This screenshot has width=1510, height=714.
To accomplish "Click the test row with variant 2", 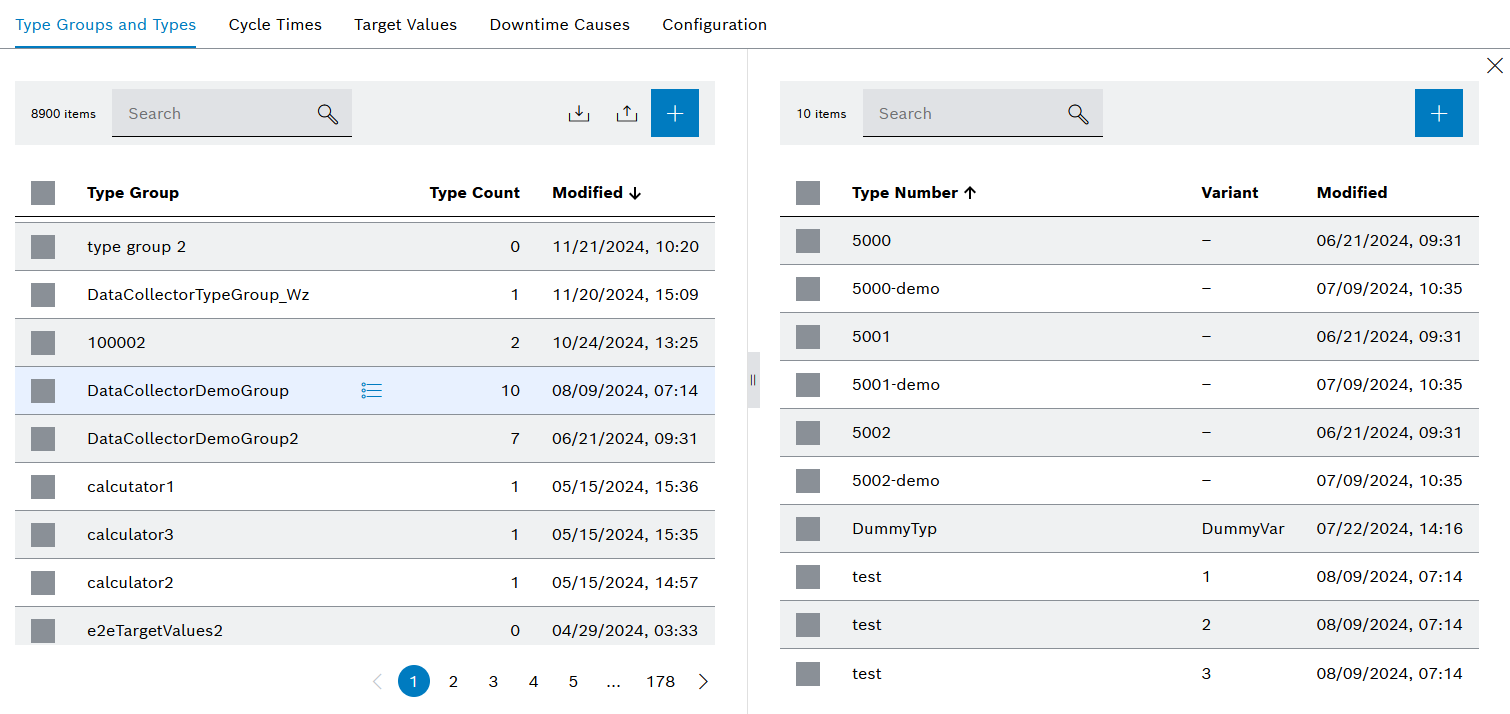I will (x=1129, y=625).
